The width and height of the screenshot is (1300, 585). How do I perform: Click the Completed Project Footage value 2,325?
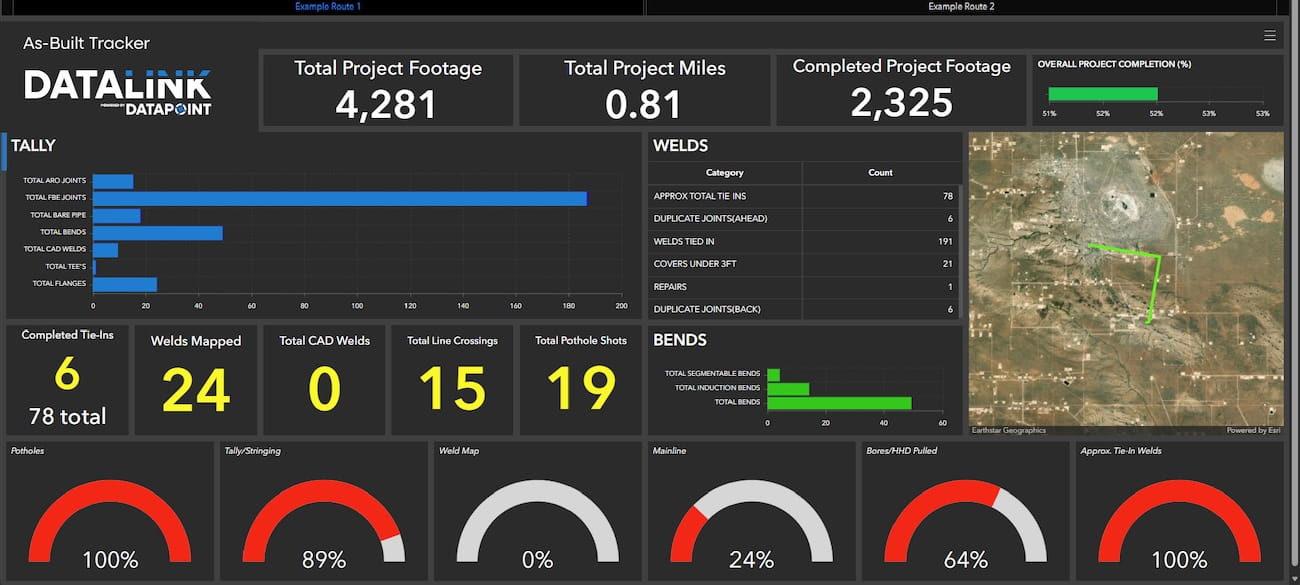click(902, 102)
